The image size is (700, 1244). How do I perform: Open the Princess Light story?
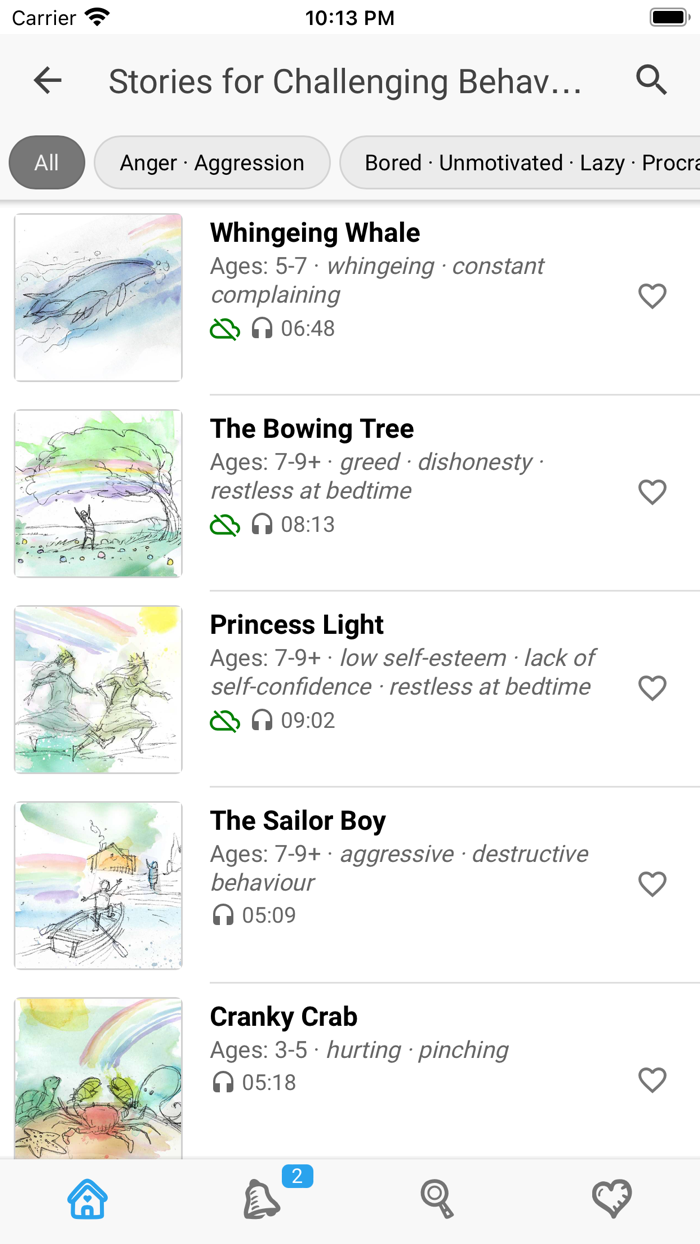(x=297, y=624)
